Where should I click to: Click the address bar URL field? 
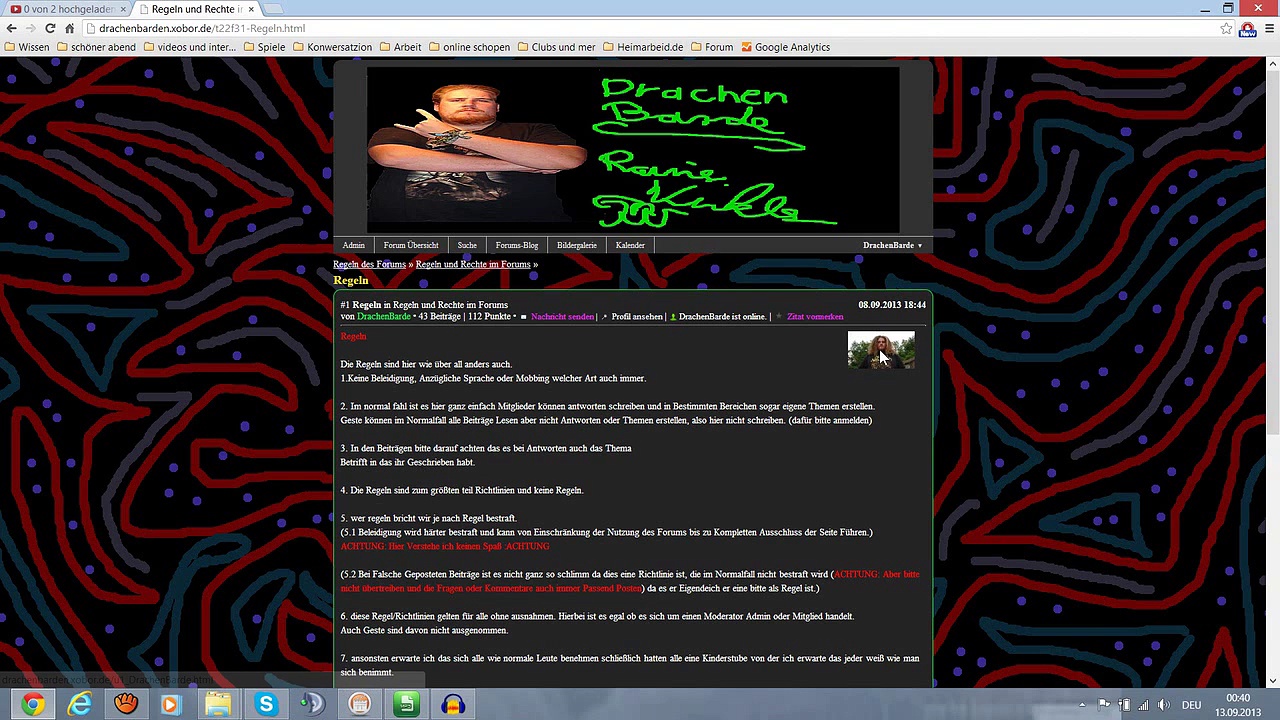pos(600,28)
